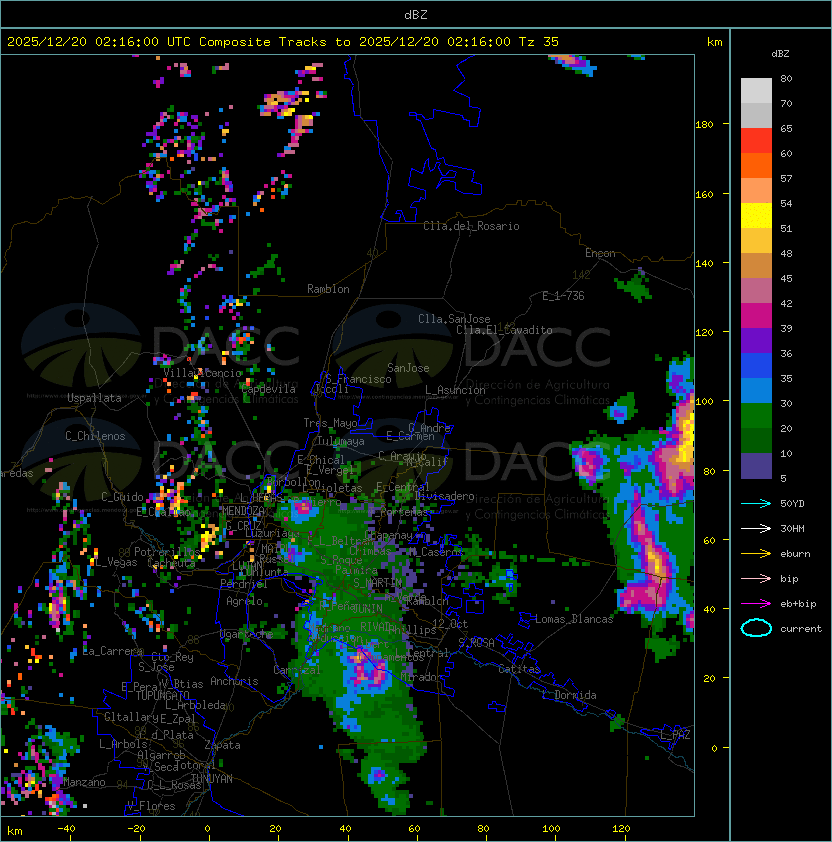Click the 'Catitas' place label
The width and height of the screenshot is (832, 842).
(519, 669)
